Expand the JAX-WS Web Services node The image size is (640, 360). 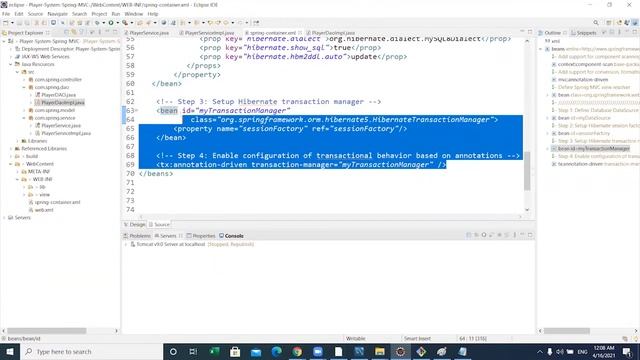tap(11, 57)
